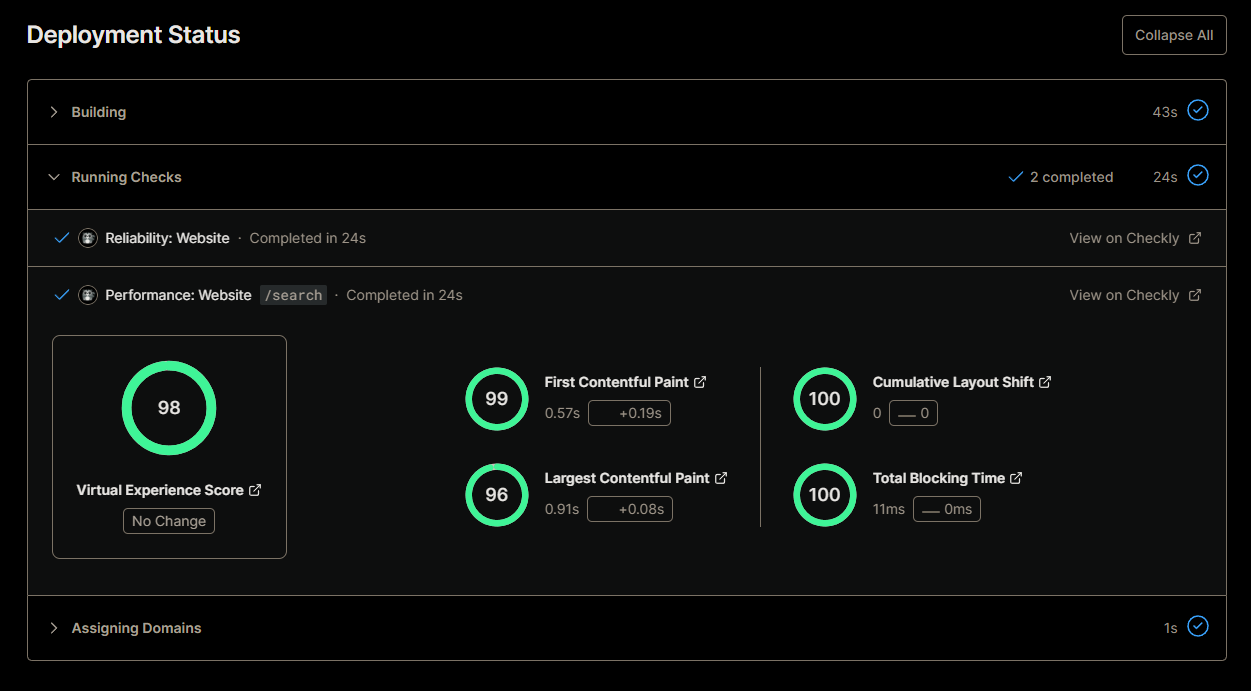This screenshot has height=691, width=1251.
Task: Click the Deployment Status heading
Action: coord(134,35)
